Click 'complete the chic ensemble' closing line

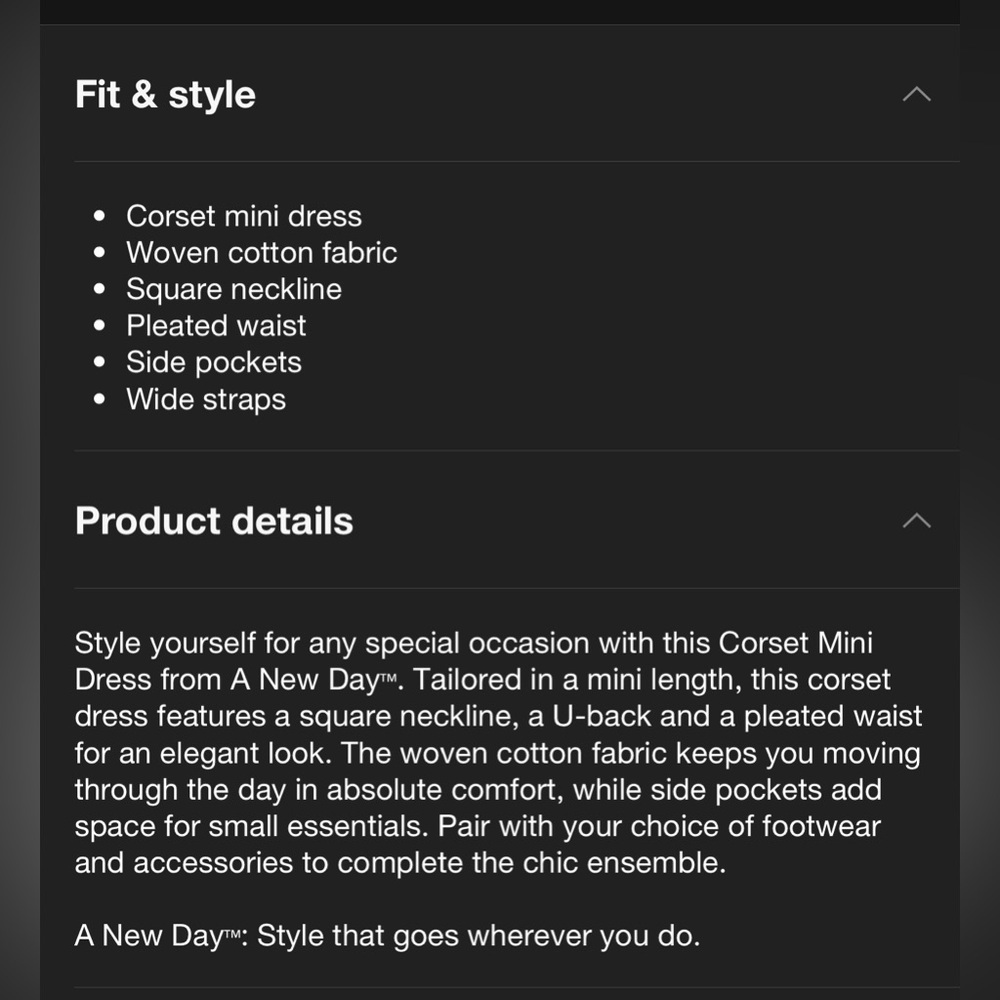click(531, 862)
